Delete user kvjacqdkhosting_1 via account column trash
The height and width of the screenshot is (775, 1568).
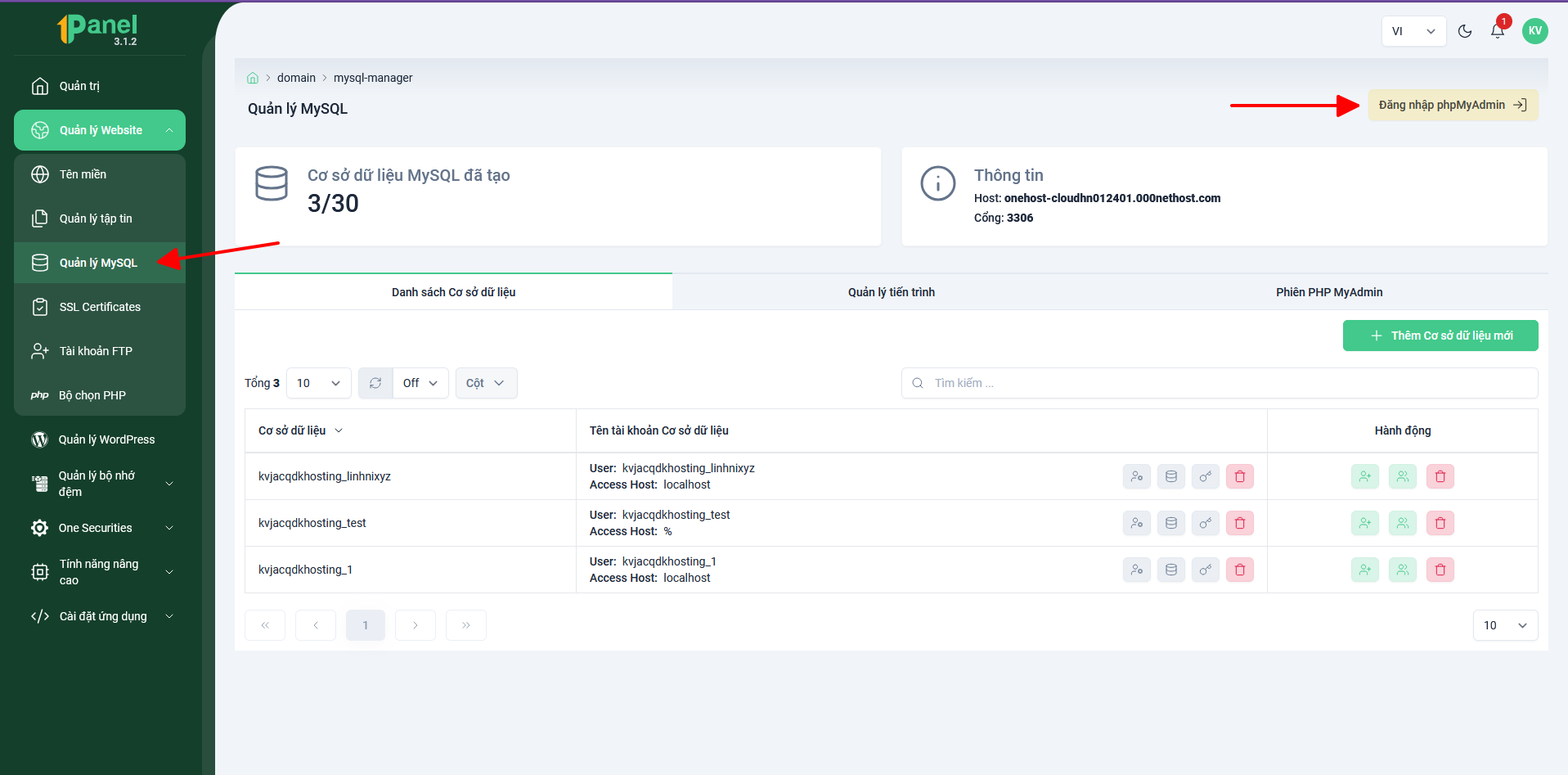1240,570
